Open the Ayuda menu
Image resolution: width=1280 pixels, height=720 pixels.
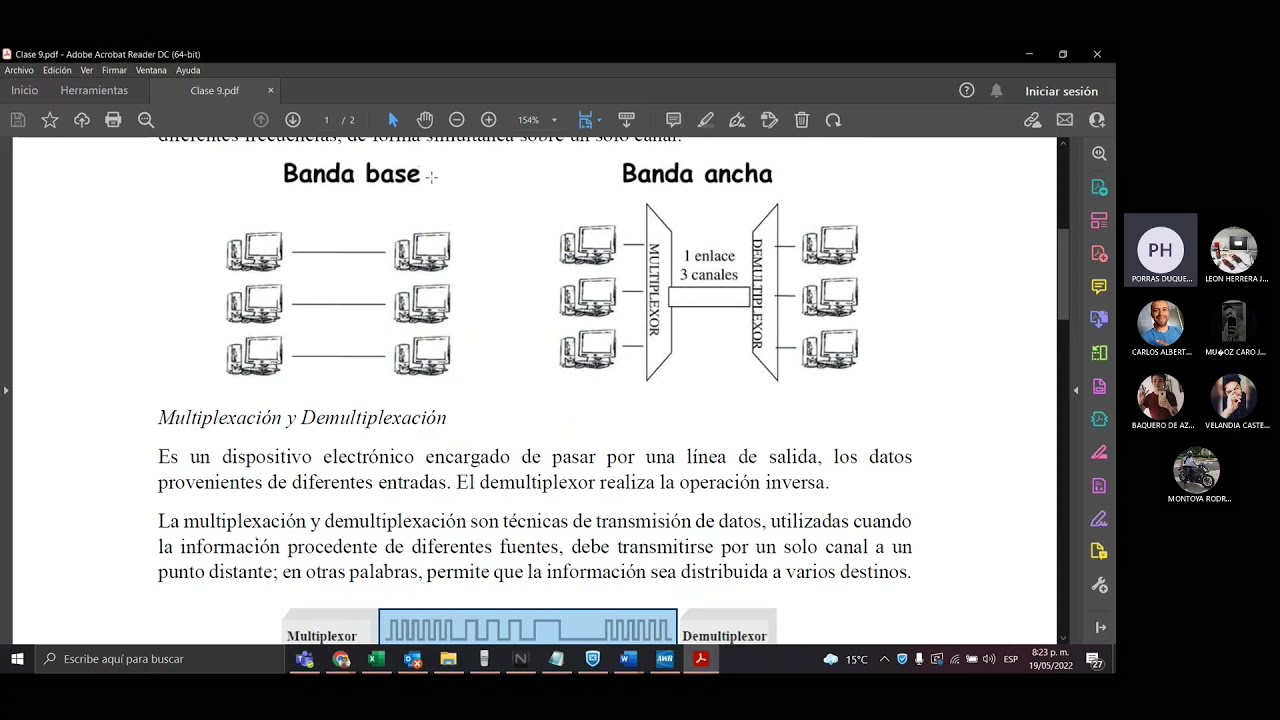(x=188, y=70)
